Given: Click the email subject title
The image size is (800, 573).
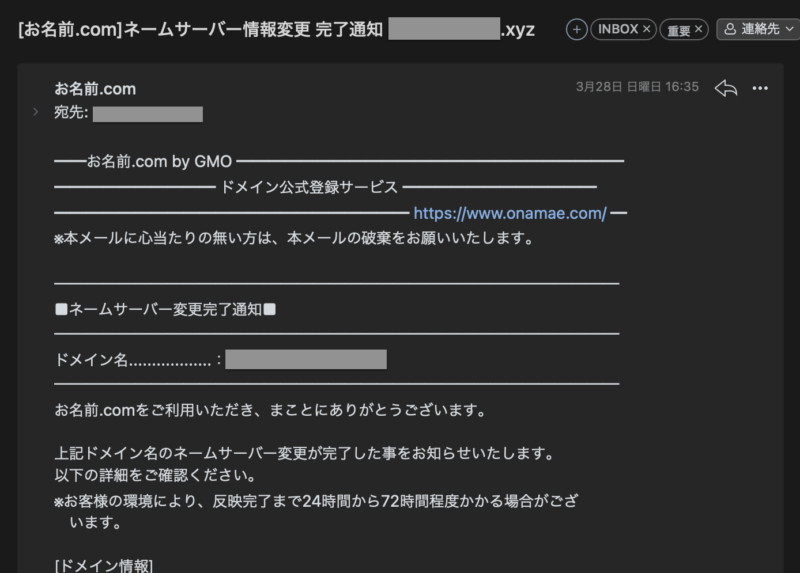Looking at the screenshot, I should click(276, 29).
